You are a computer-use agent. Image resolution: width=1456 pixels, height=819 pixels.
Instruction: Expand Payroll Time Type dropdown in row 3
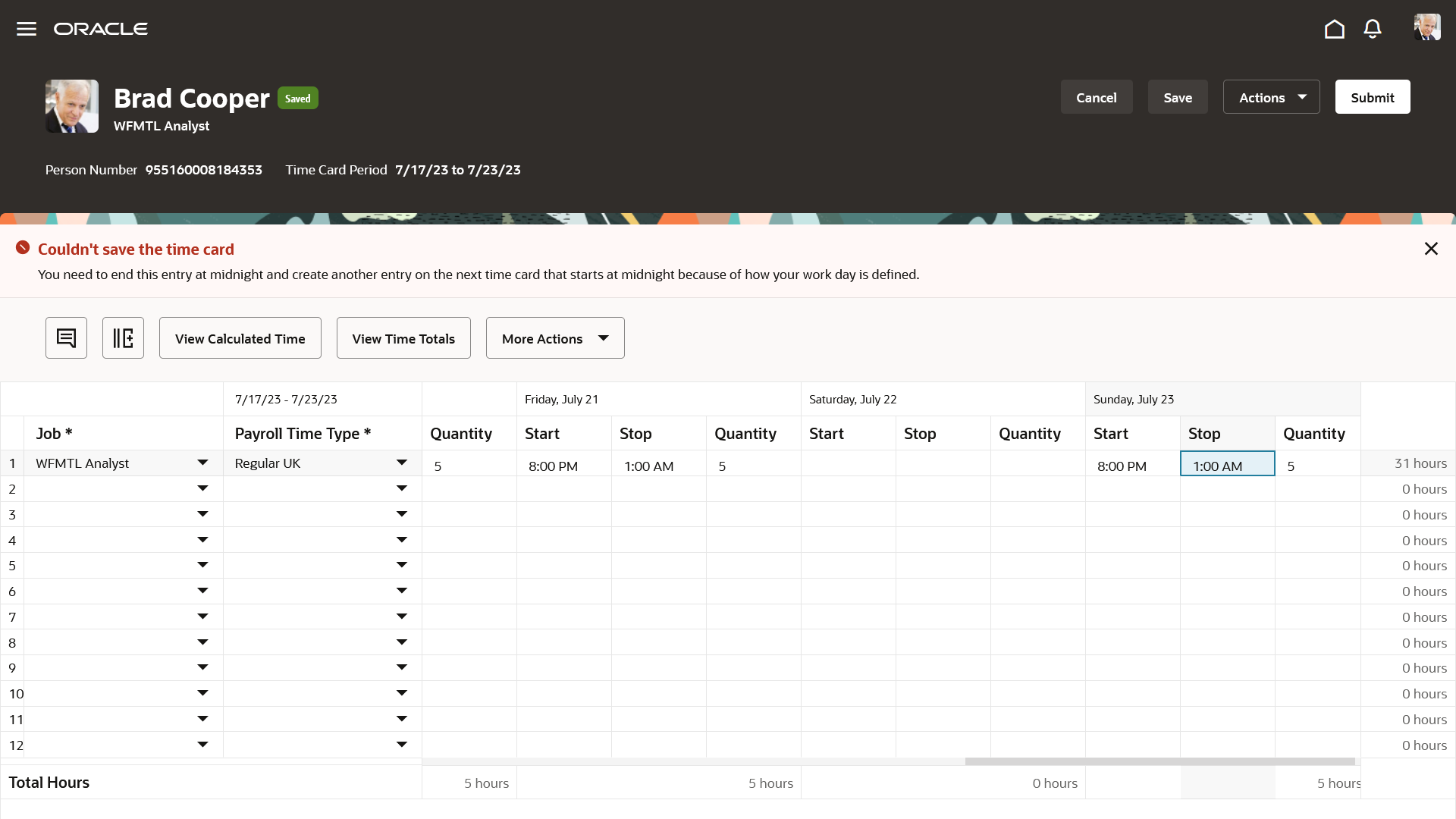[x=402, y=514]
